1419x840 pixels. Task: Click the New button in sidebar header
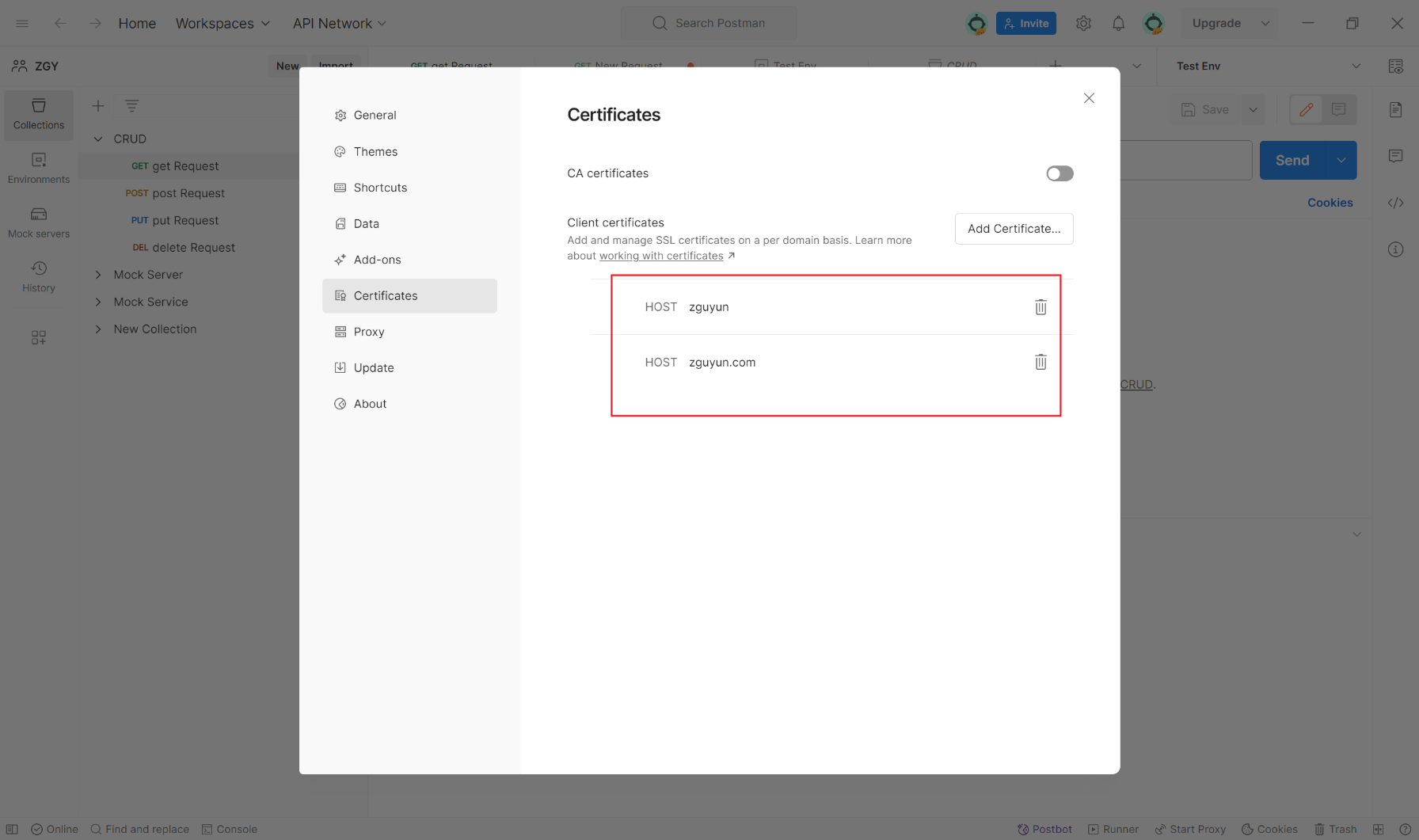[287, 66]
